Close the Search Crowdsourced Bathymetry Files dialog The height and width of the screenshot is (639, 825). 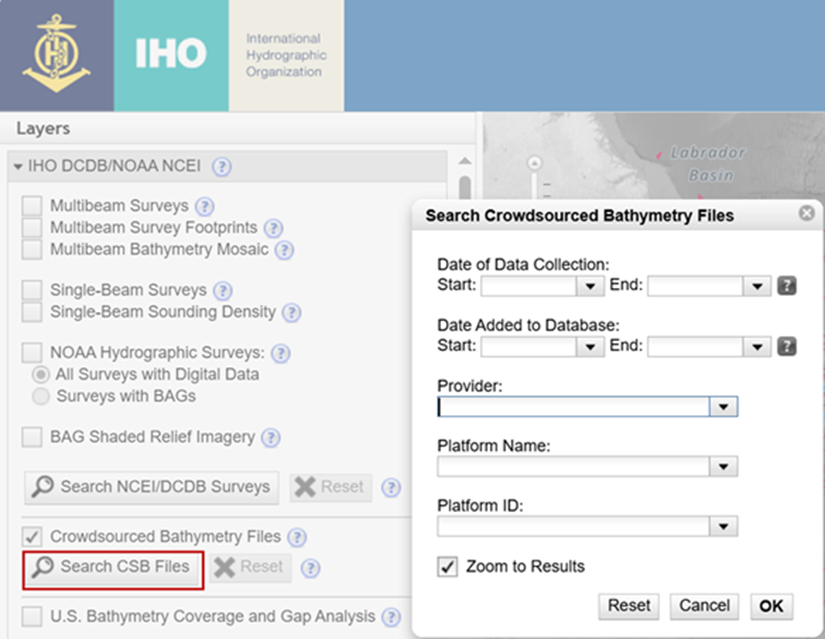pos(806,214)
